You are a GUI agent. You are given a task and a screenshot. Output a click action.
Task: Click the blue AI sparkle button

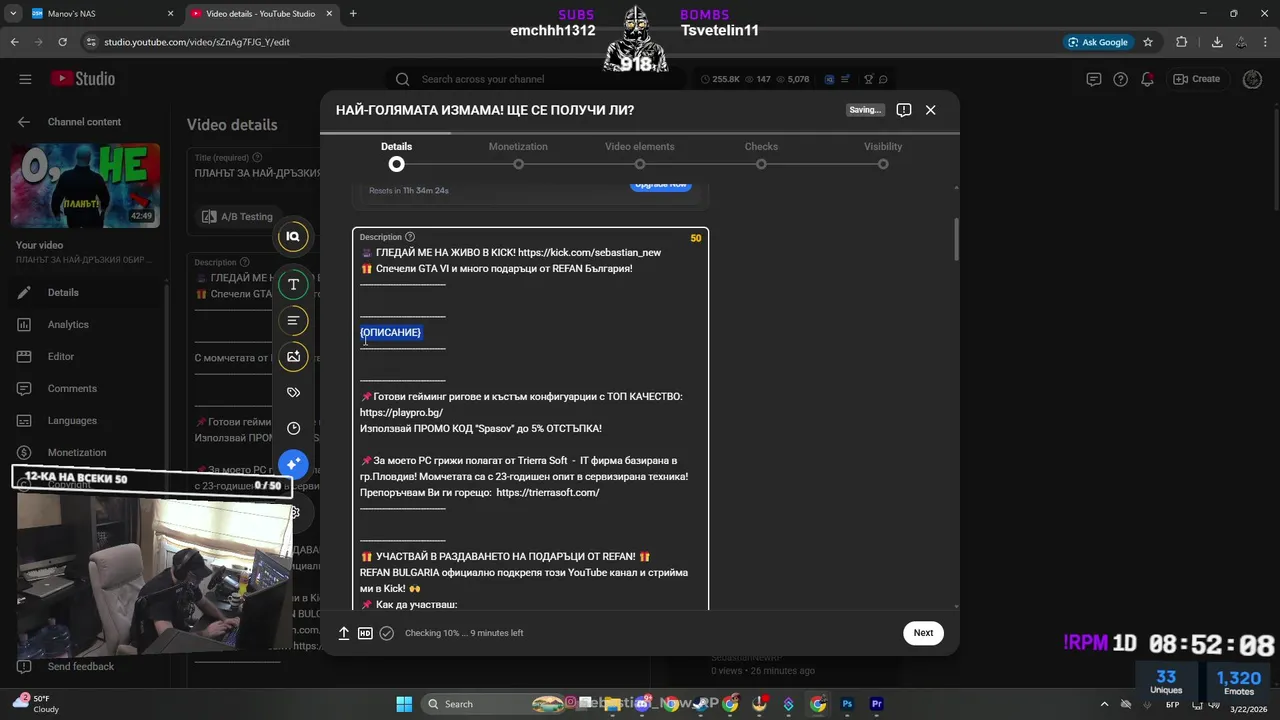point(293,464)
